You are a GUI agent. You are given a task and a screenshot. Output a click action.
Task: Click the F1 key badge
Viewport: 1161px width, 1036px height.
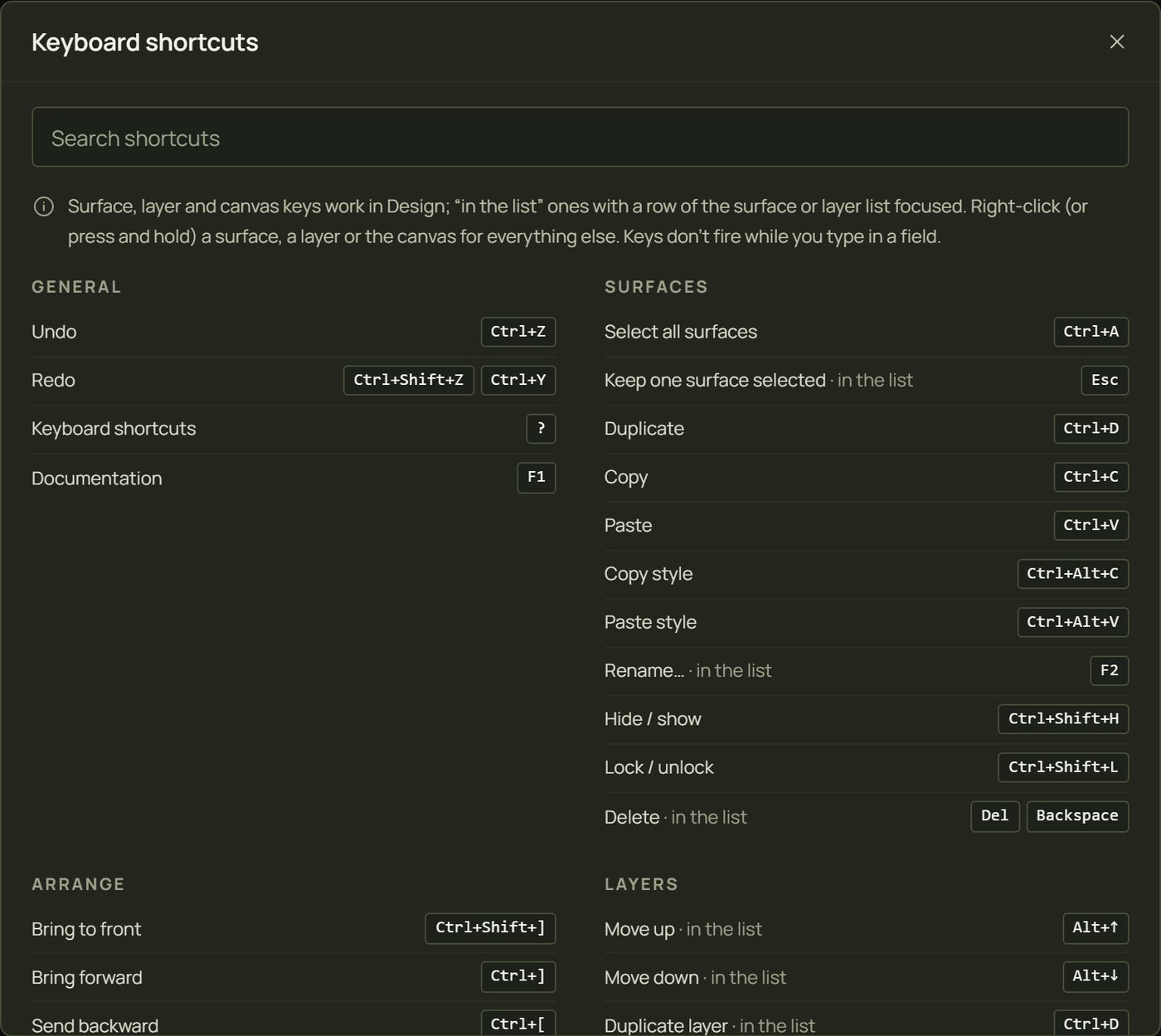(x=537, y=477)
